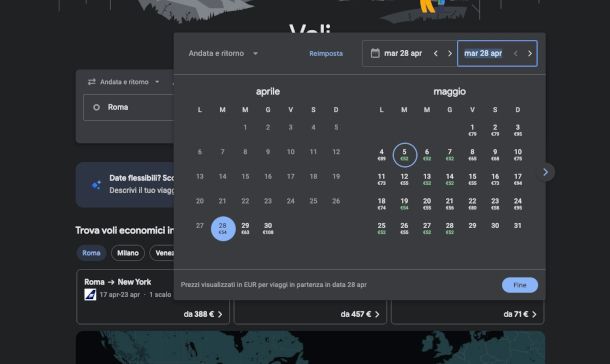Move departure date forward one day
This screenshot has width=610, height=364.
[x=450, y=53]
